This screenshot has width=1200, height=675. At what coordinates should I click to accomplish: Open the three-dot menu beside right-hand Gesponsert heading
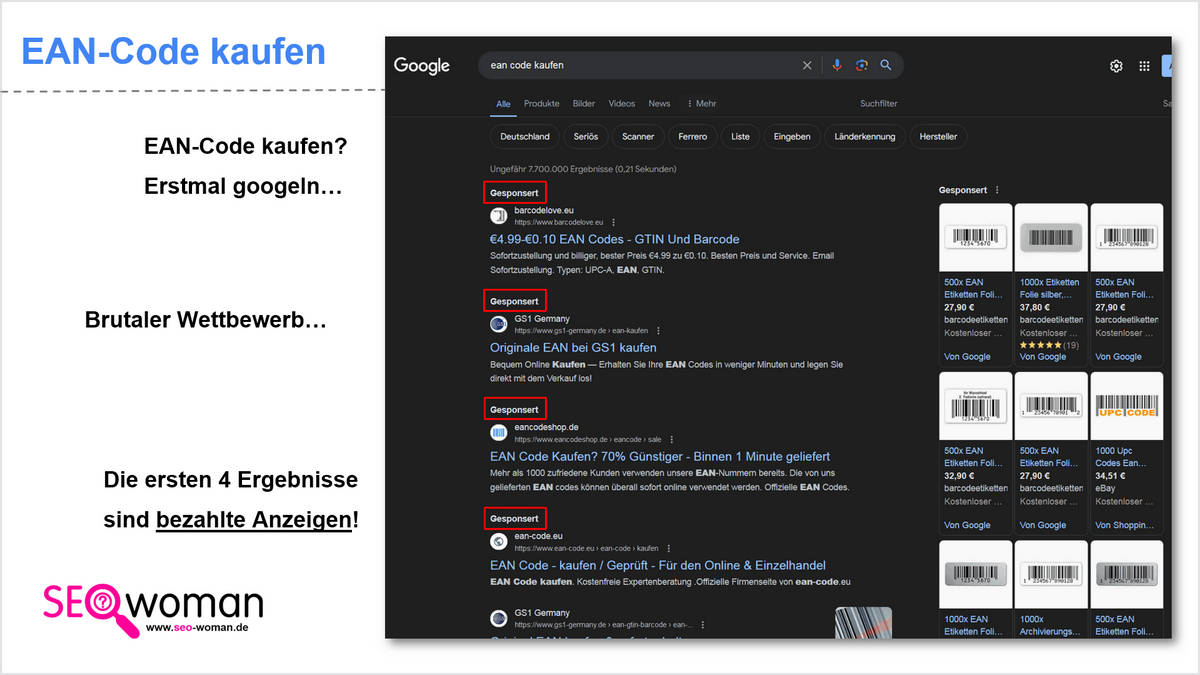click(997, 190)
